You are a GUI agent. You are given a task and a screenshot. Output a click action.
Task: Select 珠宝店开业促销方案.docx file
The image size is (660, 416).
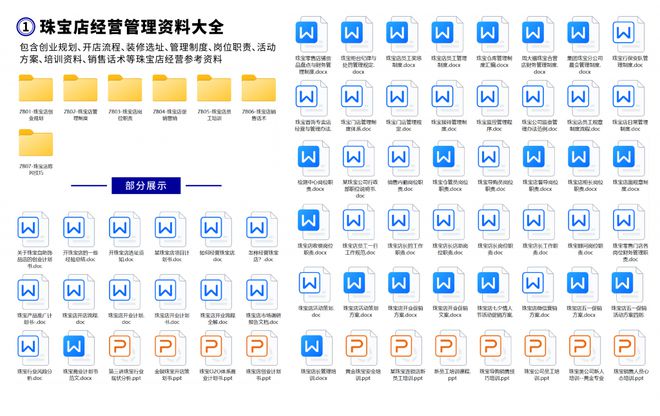(404, 285)
